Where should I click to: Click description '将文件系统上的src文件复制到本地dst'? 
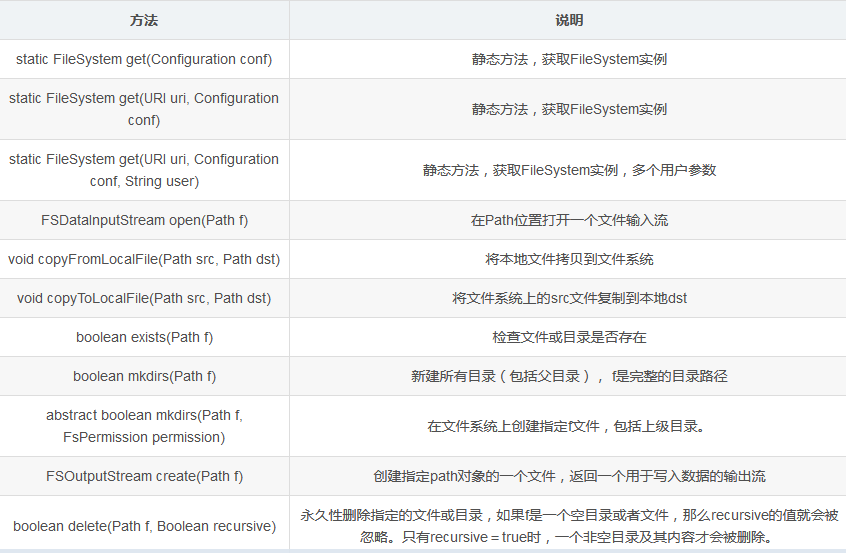[x=569, y=298]
